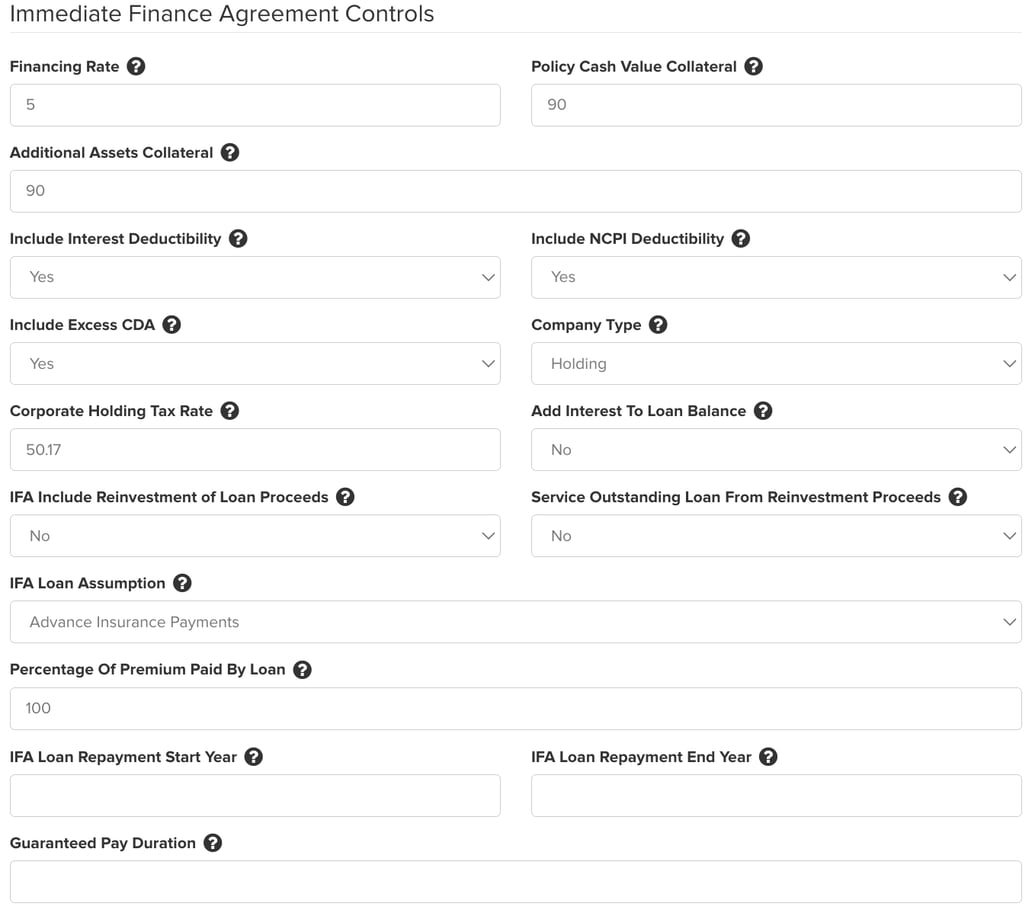Open the IFA Loan Assumption tooltip icon
The width and height of the screenshot is (1032, 913).
[183, 583]
